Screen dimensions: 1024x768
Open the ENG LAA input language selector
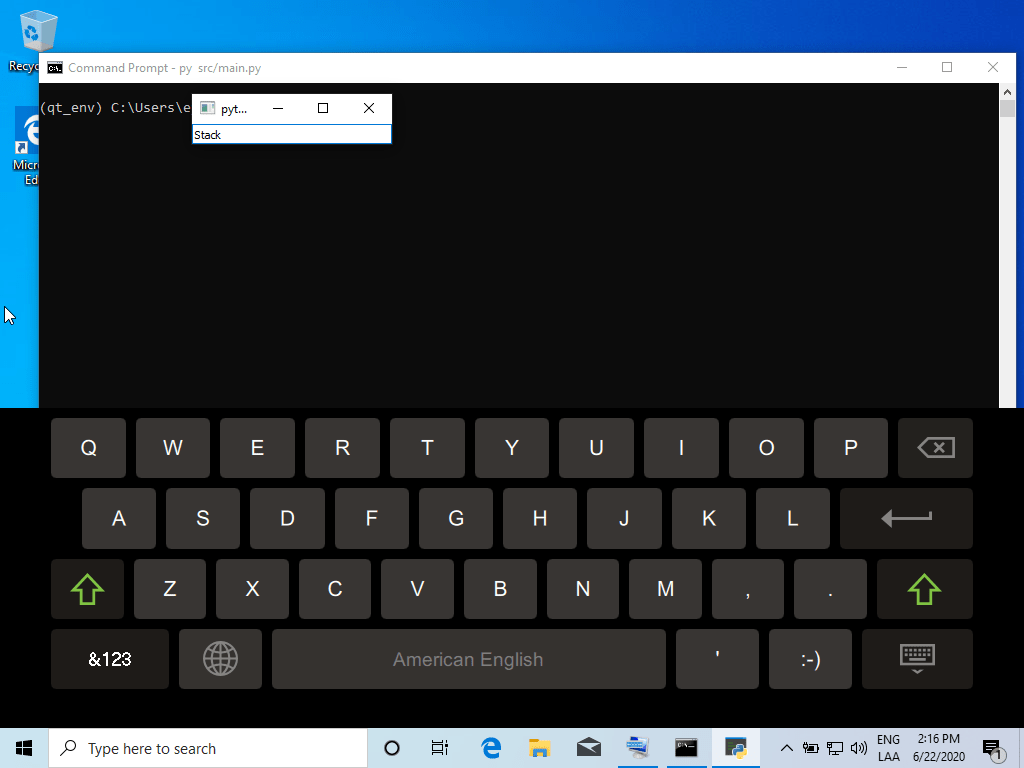point(888,748)
